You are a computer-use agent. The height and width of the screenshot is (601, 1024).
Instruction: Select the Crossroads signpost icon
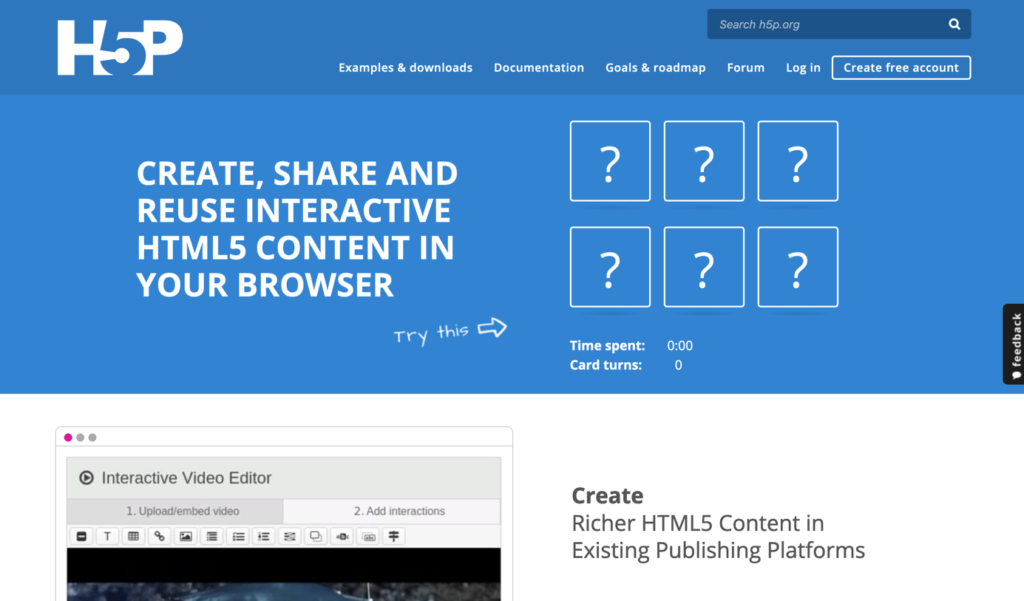(x=394, y=536)
